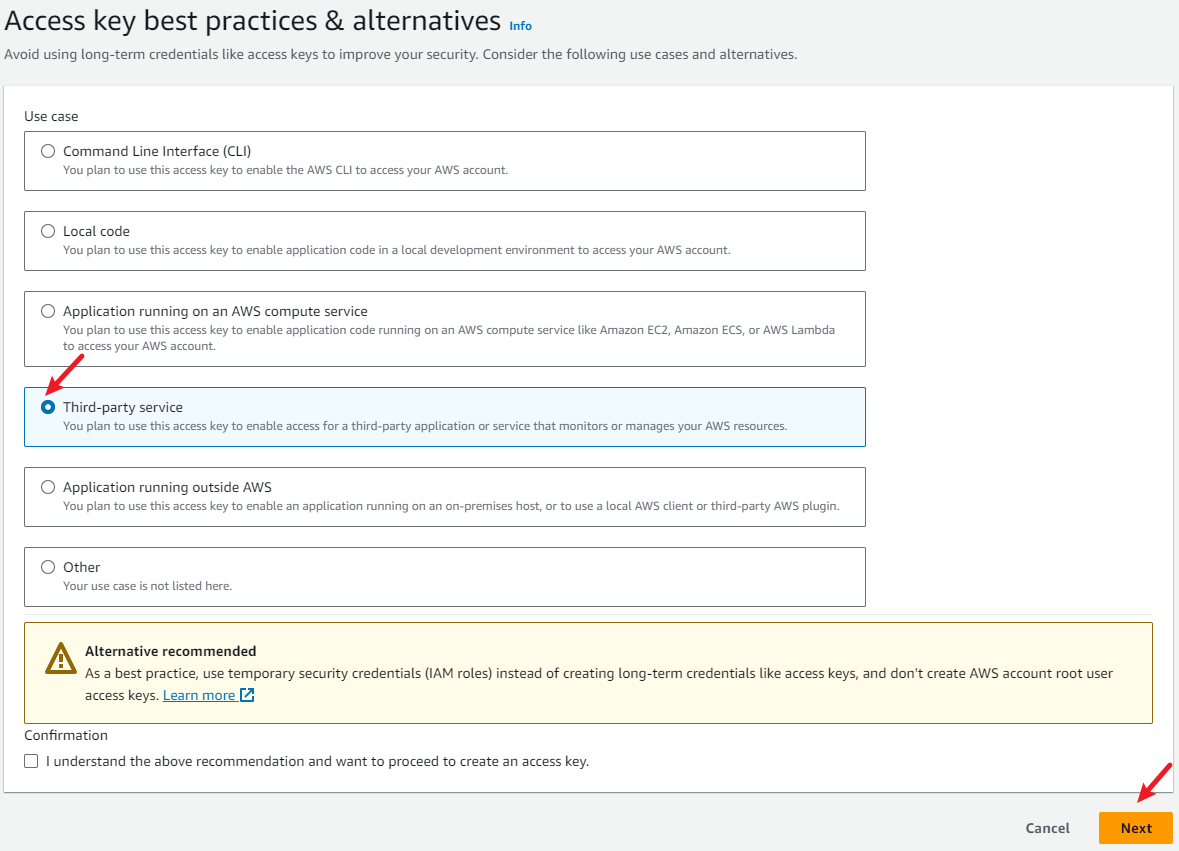Select Application running on an AWS compute service

point(48,311)
